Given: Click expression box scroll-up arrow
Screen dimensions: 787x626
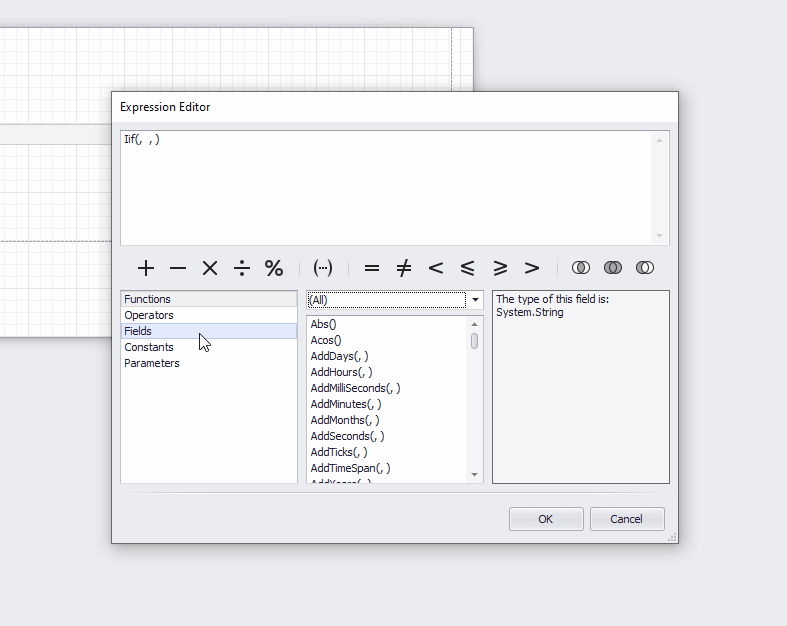Looking at the screenshot, I should pos(660,141).
